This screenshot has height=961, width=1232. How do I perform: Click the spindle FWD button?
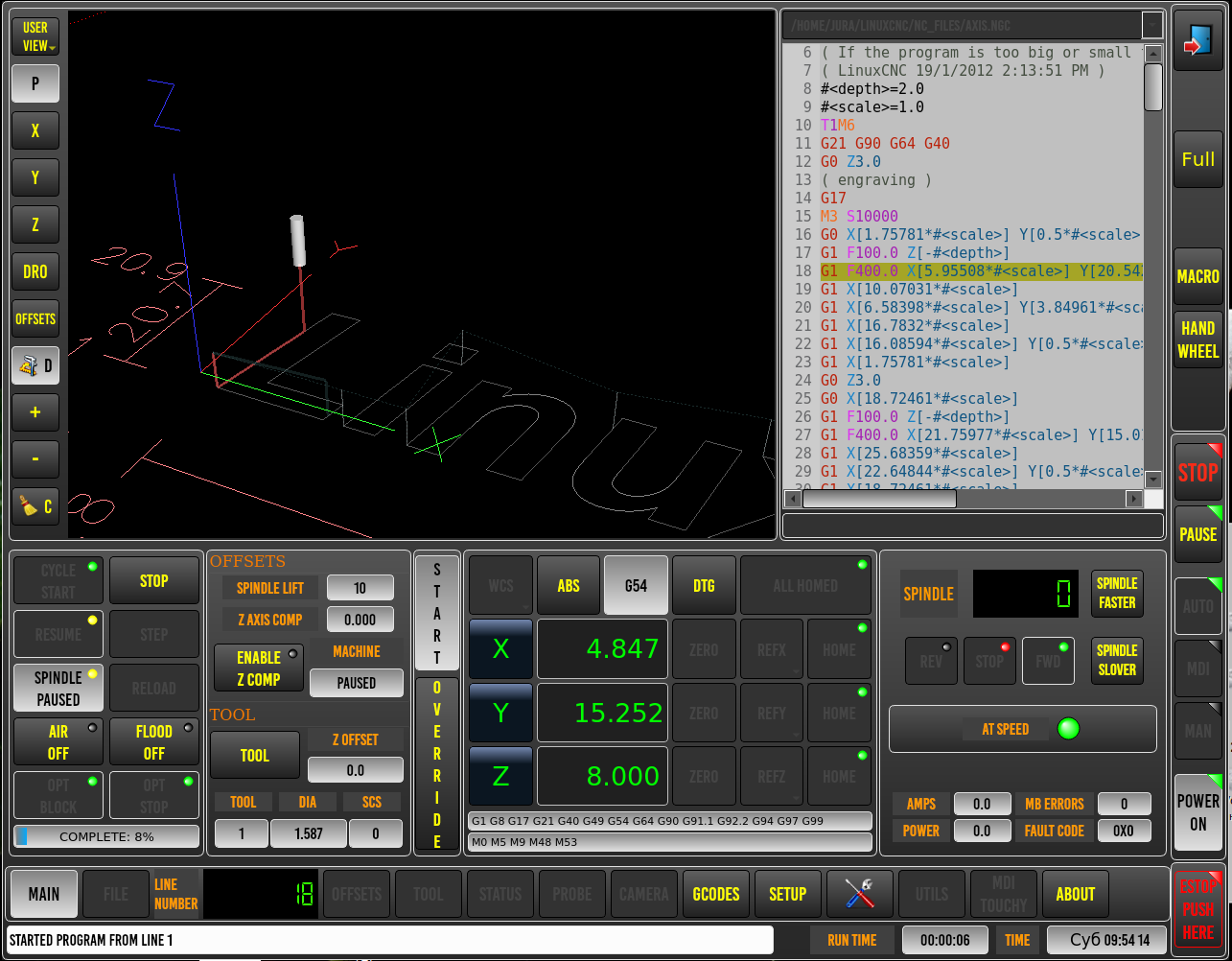pyautogui.click(x=1048, y=661)
